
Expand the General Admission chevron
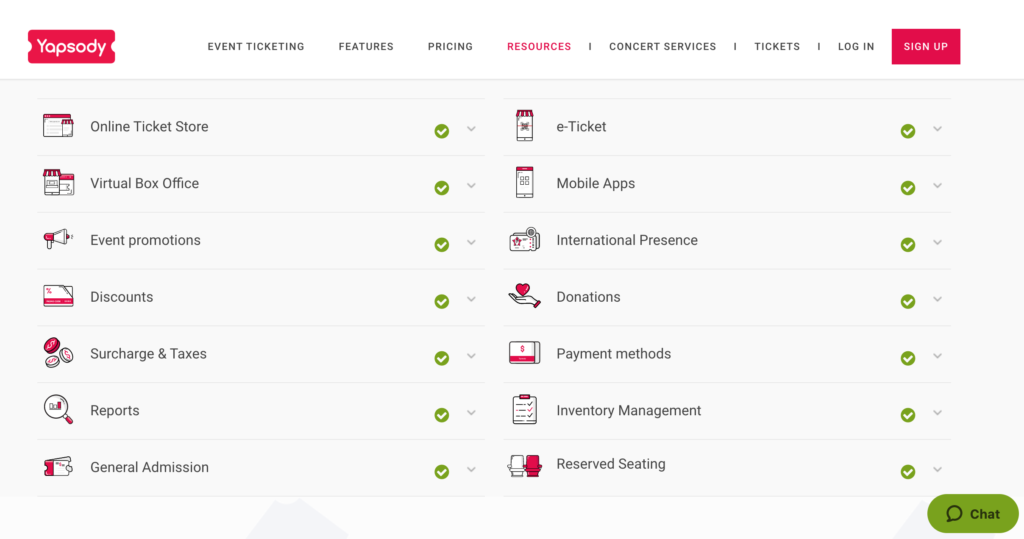click(x=471, y=470)
